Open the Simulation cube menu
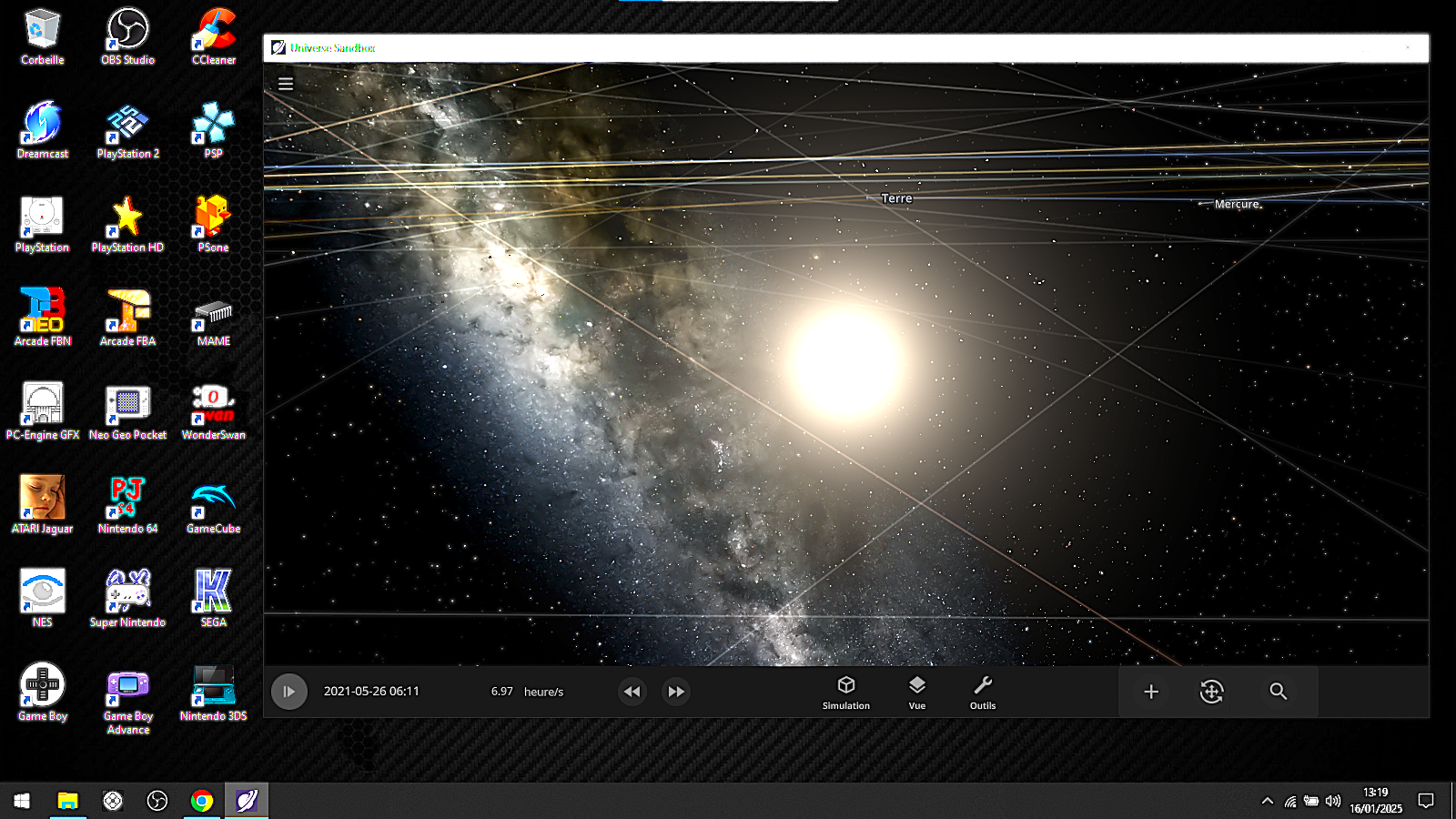Viewport: 1456px width, 819px height. pyautogui.click(x=846, y=692)
